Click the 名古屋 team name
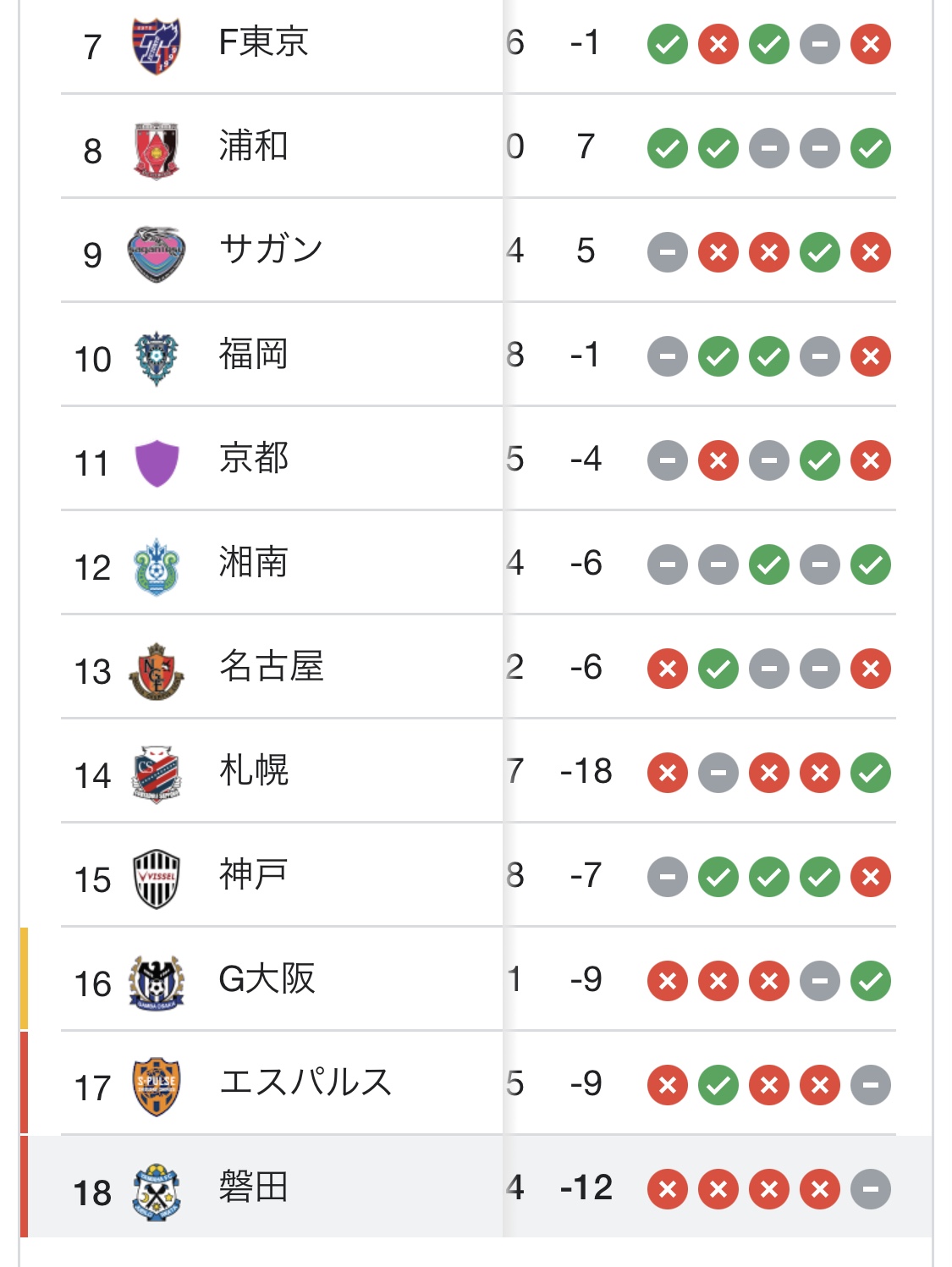952x1267 pixels. click(272, 666)
